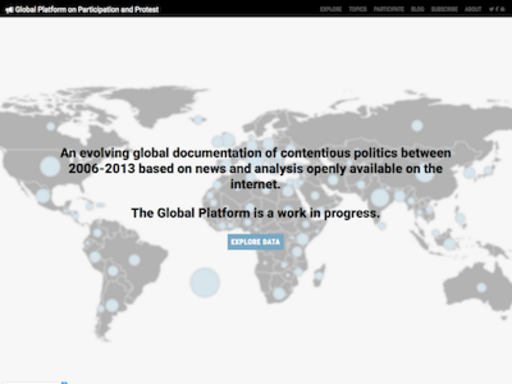
Task: Click Global Platform on Participation and Protest title
Action: [x=87, y=9]
